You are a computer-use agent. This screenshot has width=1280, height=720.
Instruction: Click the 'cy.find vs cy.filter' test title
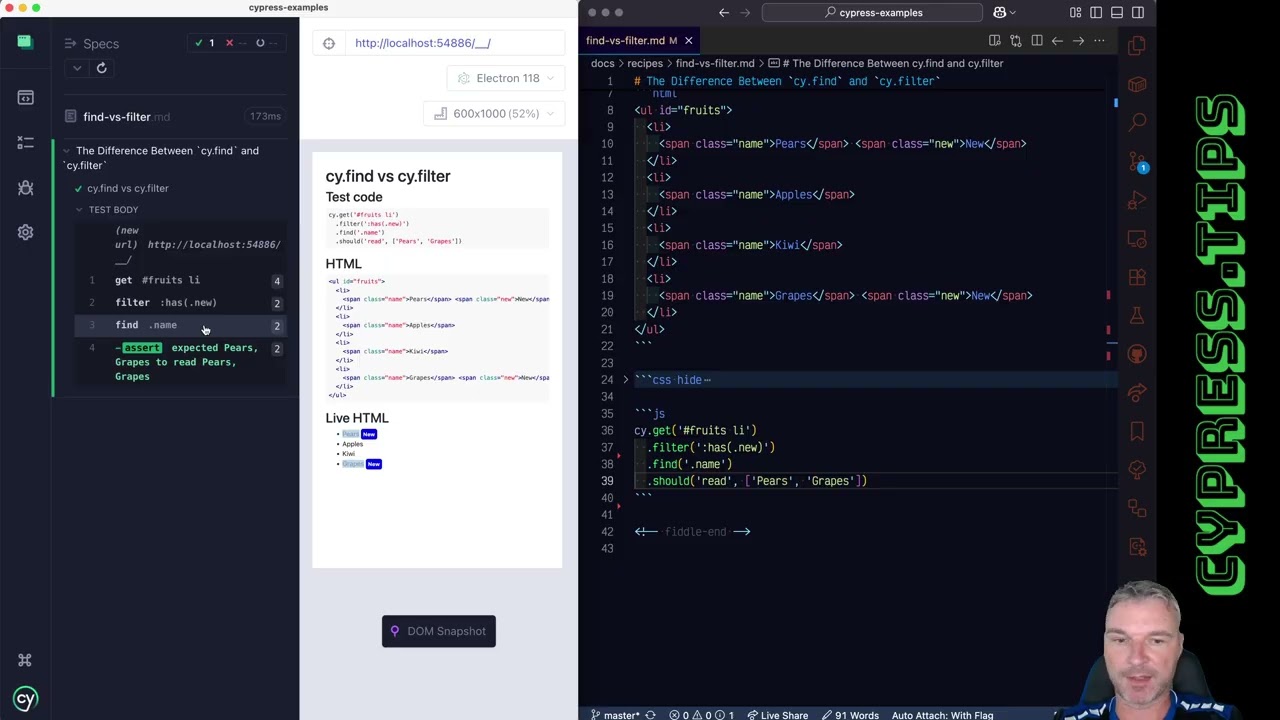click(x=127, y=188)
